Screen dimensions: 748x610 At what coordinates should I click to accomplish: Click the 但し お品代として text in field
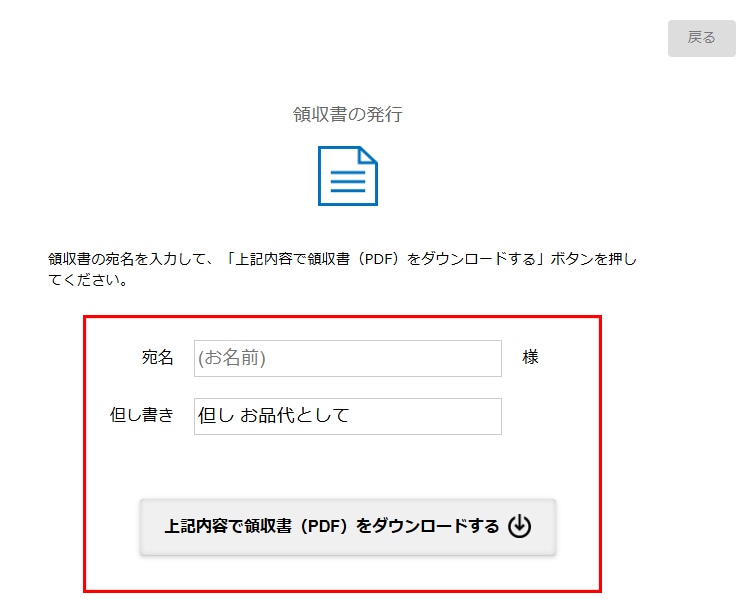[274, 416]
